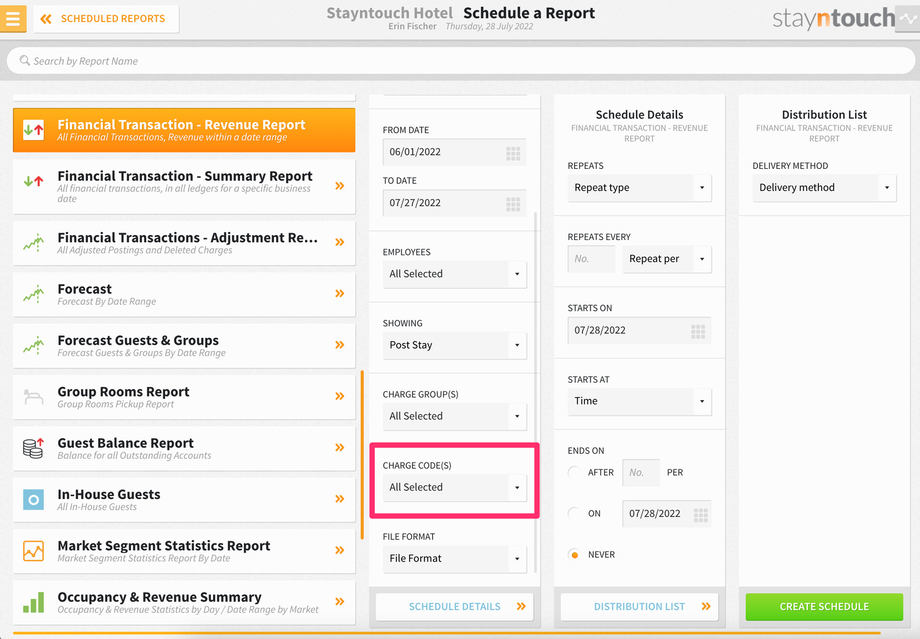
Task: Edit the From Date field
Action: [x=455, y=152]
